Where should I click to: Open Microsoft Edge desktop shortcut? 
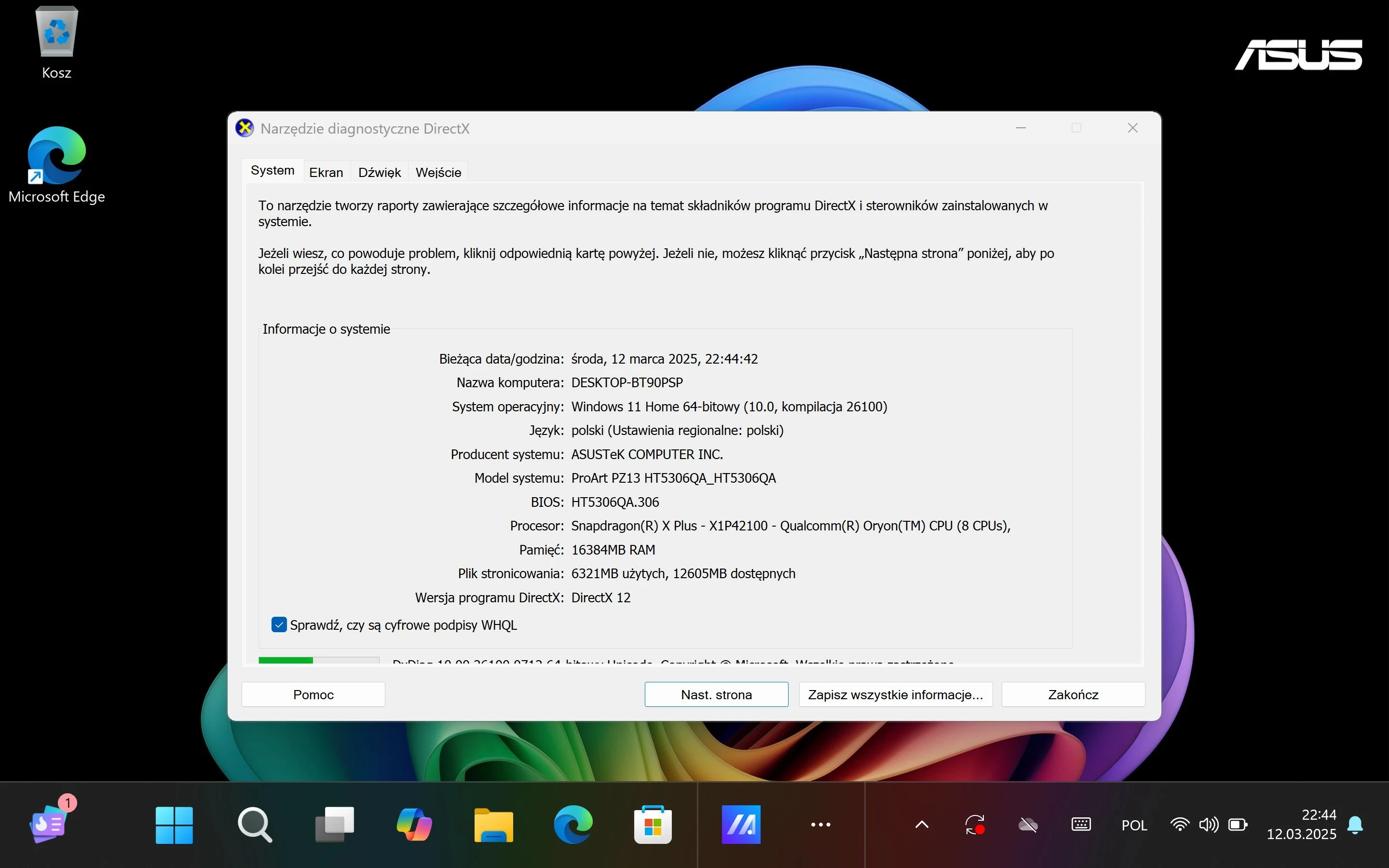pyautogui.click(x=56, y=165)
